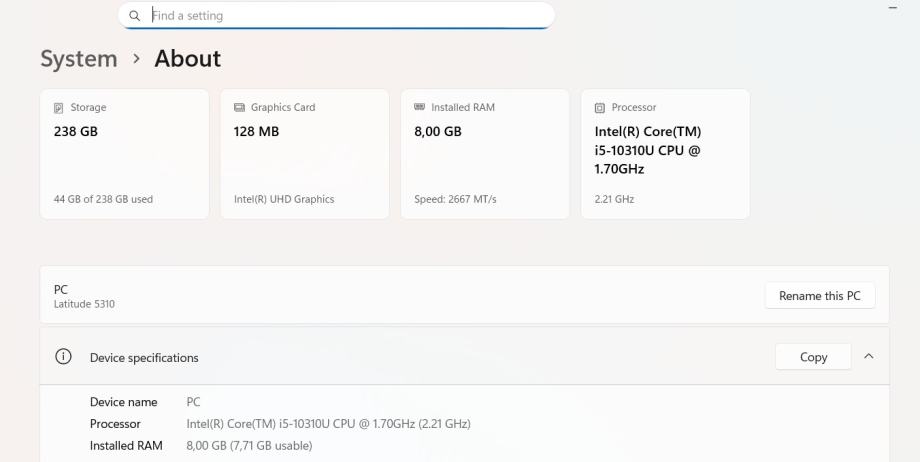Viewport: 920px width, 462px height.
Task: Click the Installed RAM icon
Action: [419, 108]
